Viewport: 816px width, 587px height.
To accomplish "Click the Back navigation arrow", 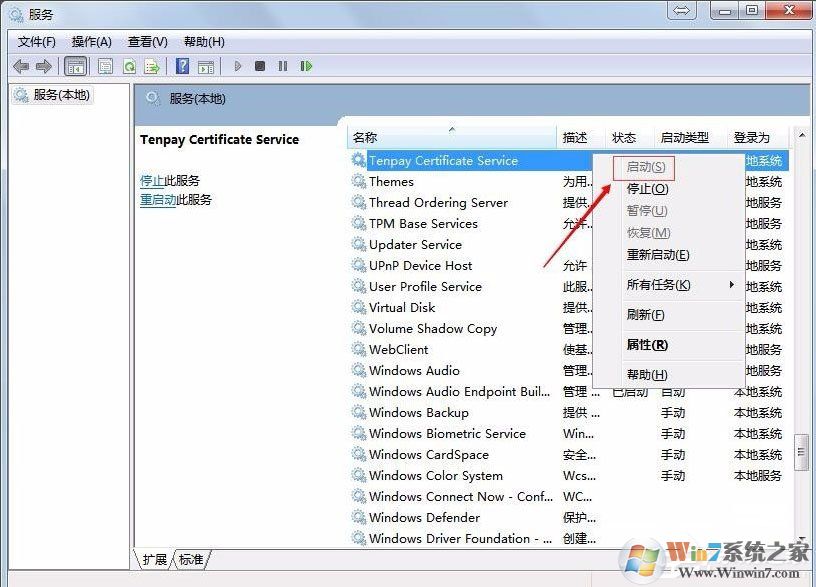I will tap(21, 66).
